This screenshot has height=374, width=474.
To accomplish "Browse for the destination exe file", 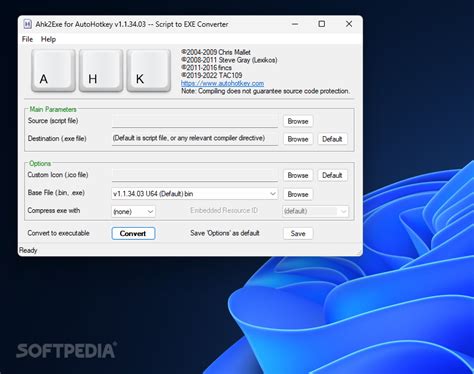I will (298, 139).
